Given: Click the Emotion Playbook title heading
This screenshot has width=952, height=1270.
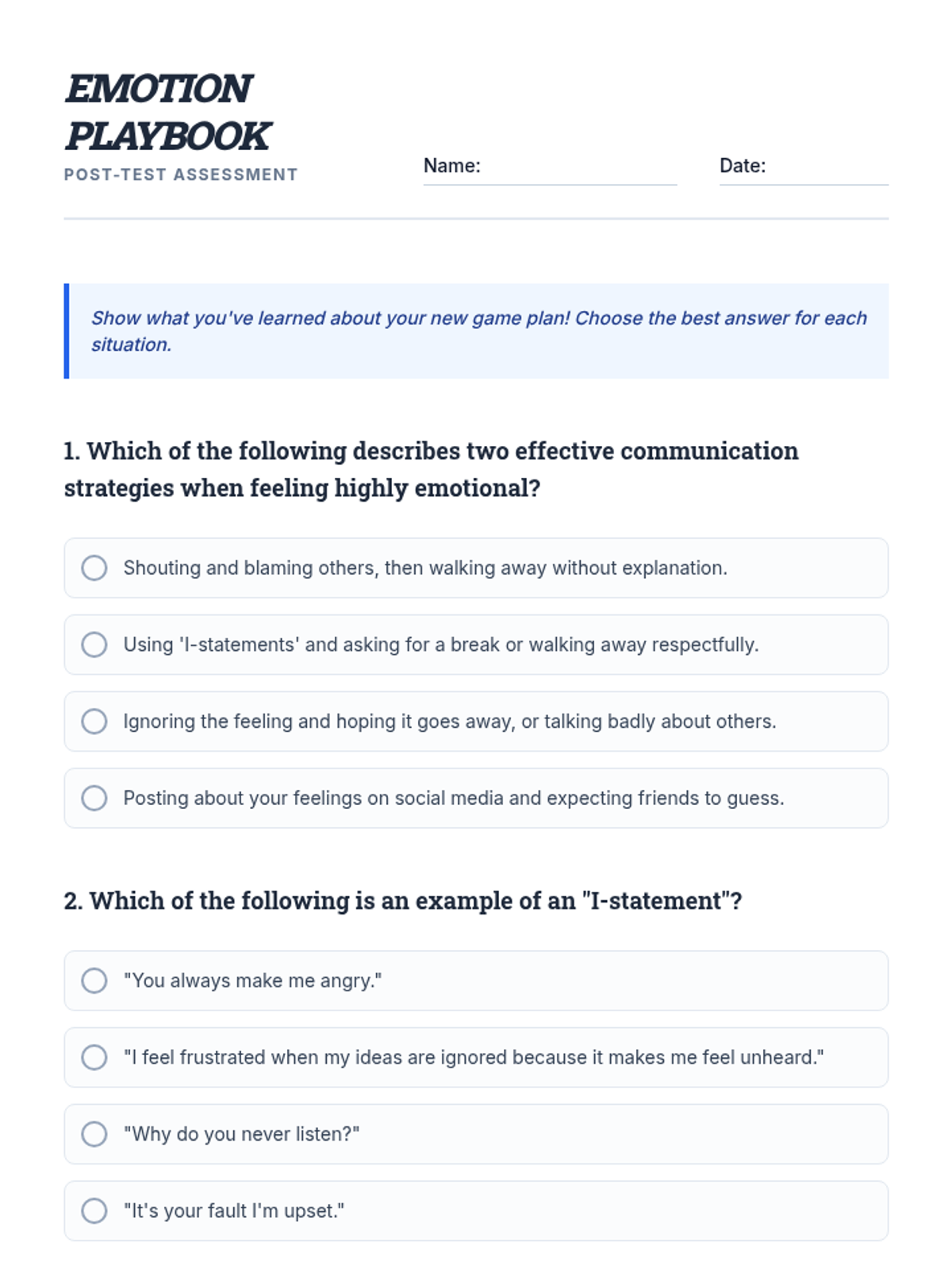Looking at the screenshot, I should [167, 112].
